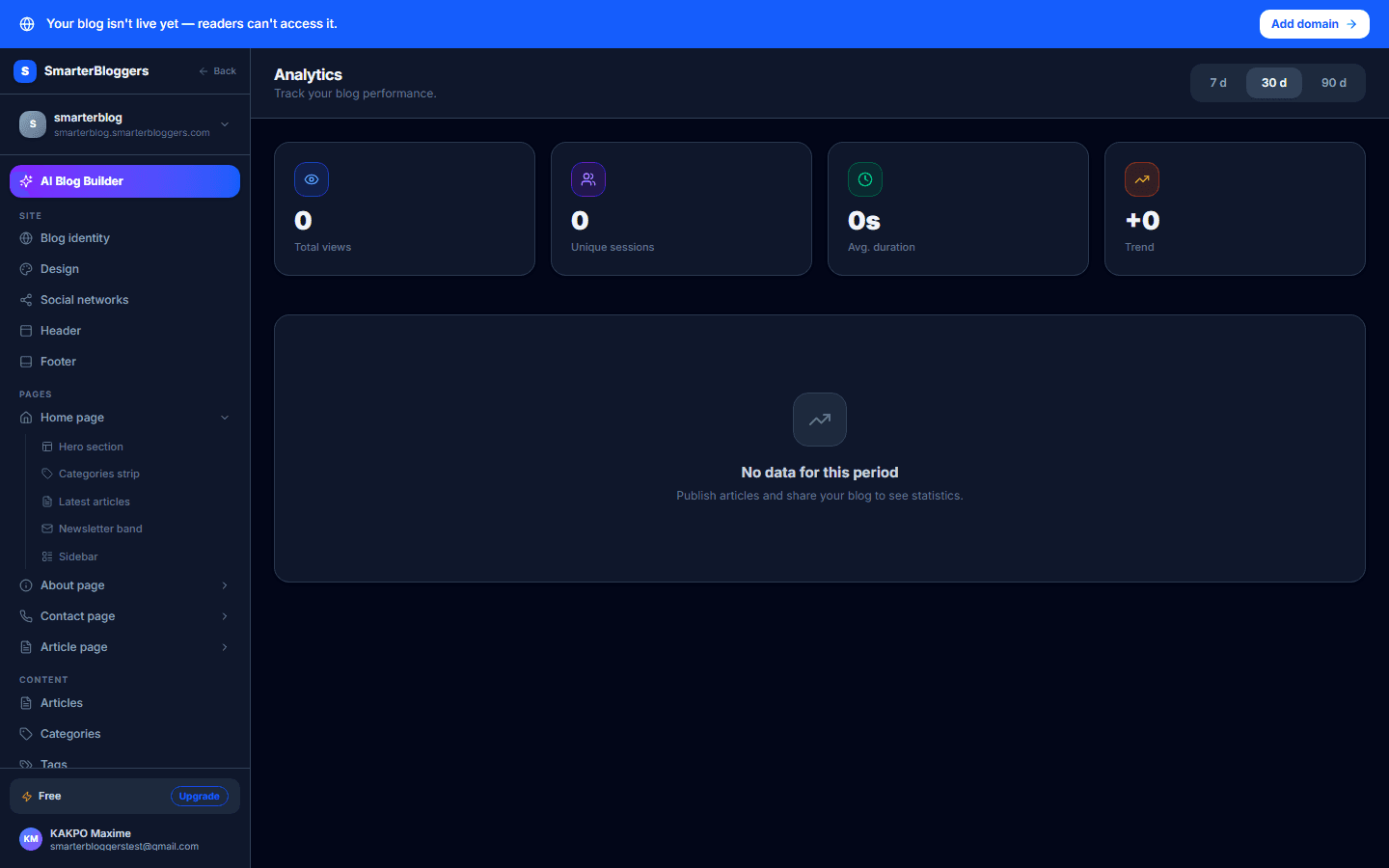Open the Header settings
This screenshot has width=1389, height=868.
[124, 331]
